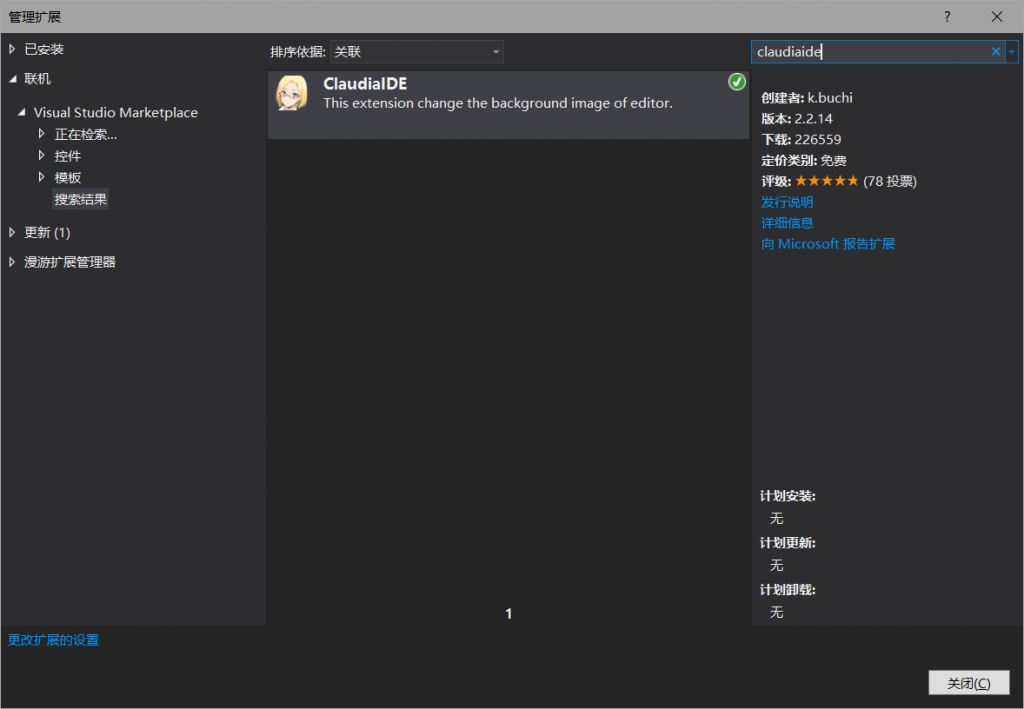1024x709 pixels.
Task: Open the sort by 关联 dropdown
Action: [x=417, y=52]
